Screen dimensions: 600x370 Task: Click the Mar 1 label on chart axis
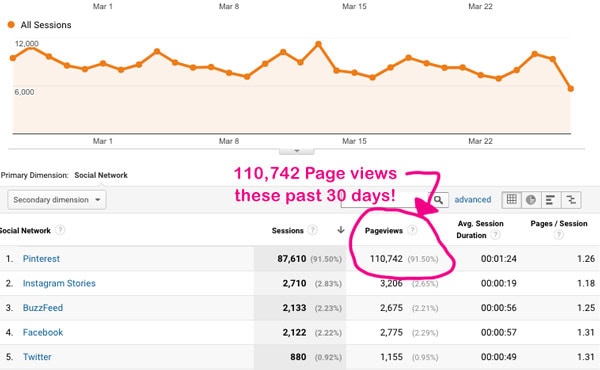[103, 141]
